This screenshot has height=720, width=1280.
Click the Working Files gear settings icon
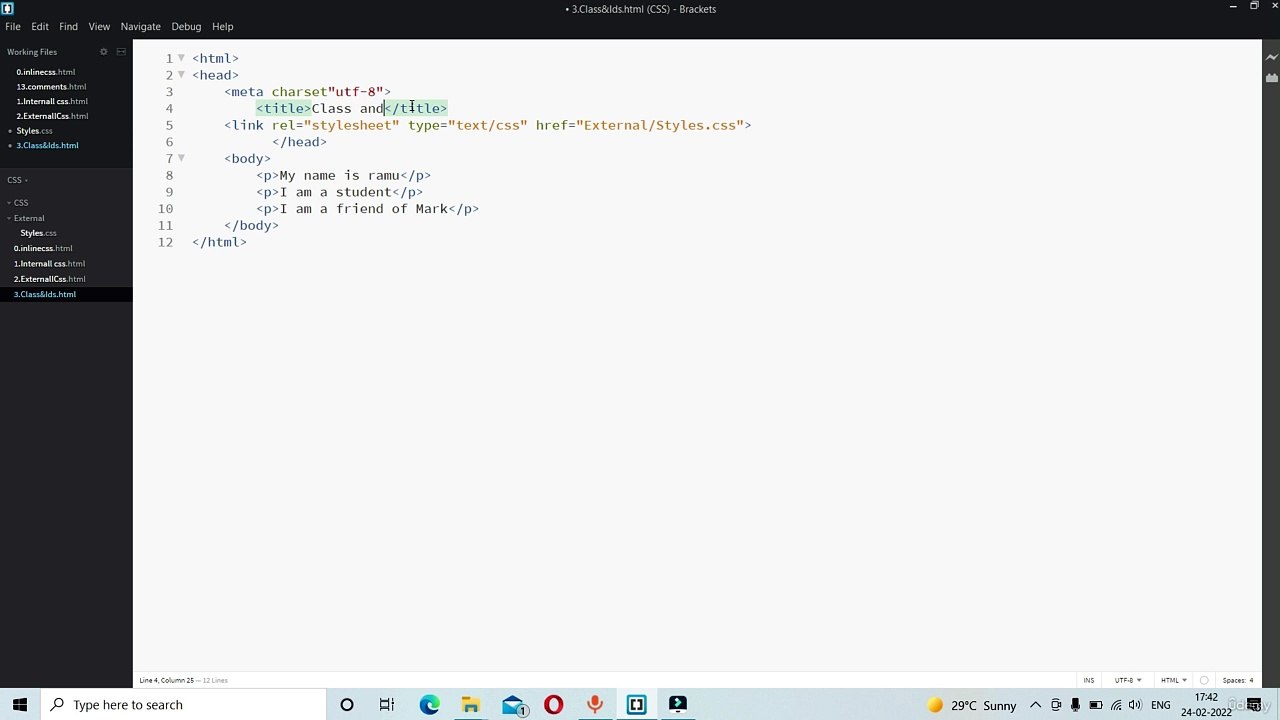(x=103, y=52)
